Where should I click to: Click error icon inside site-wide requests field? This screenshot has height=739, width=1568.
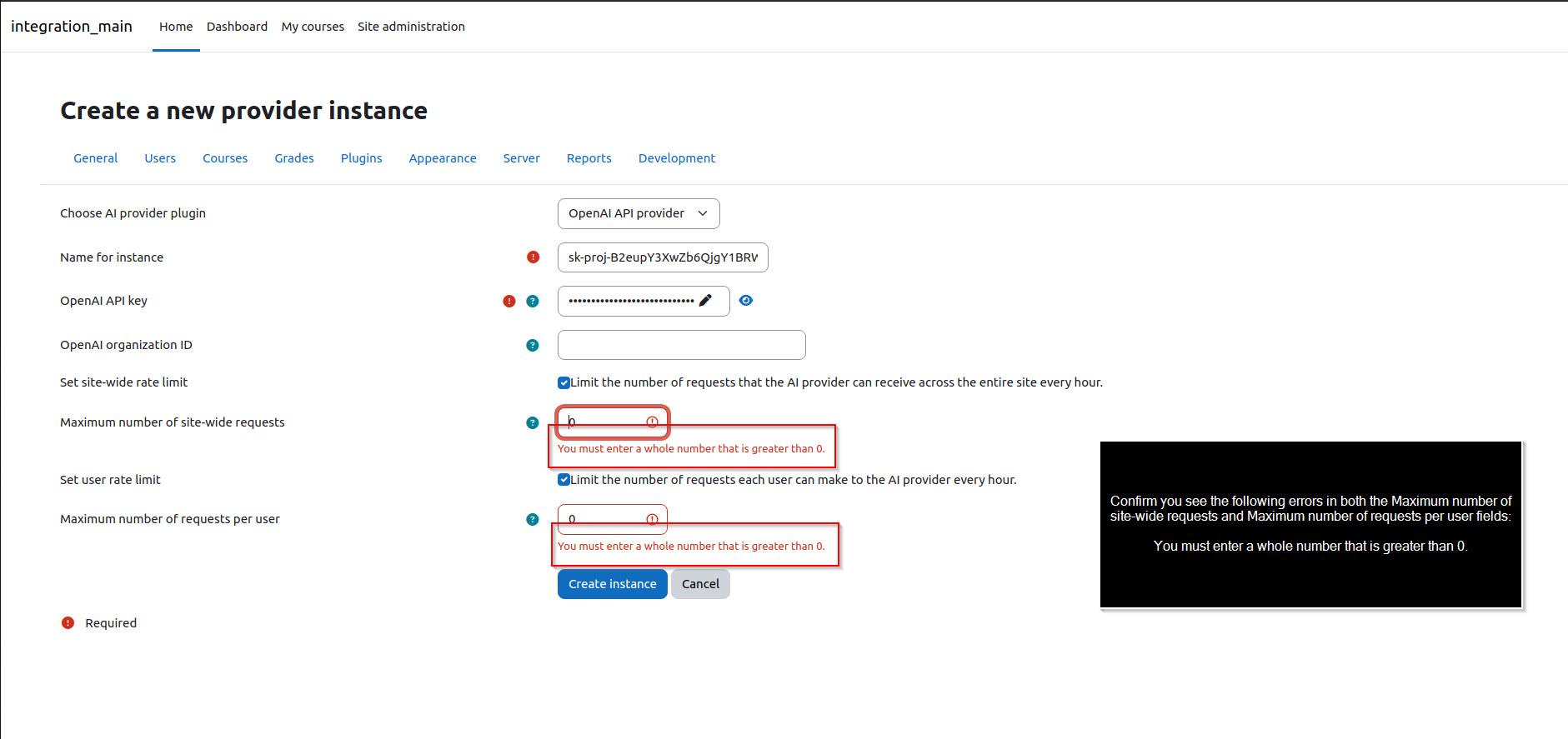(653, 422)
